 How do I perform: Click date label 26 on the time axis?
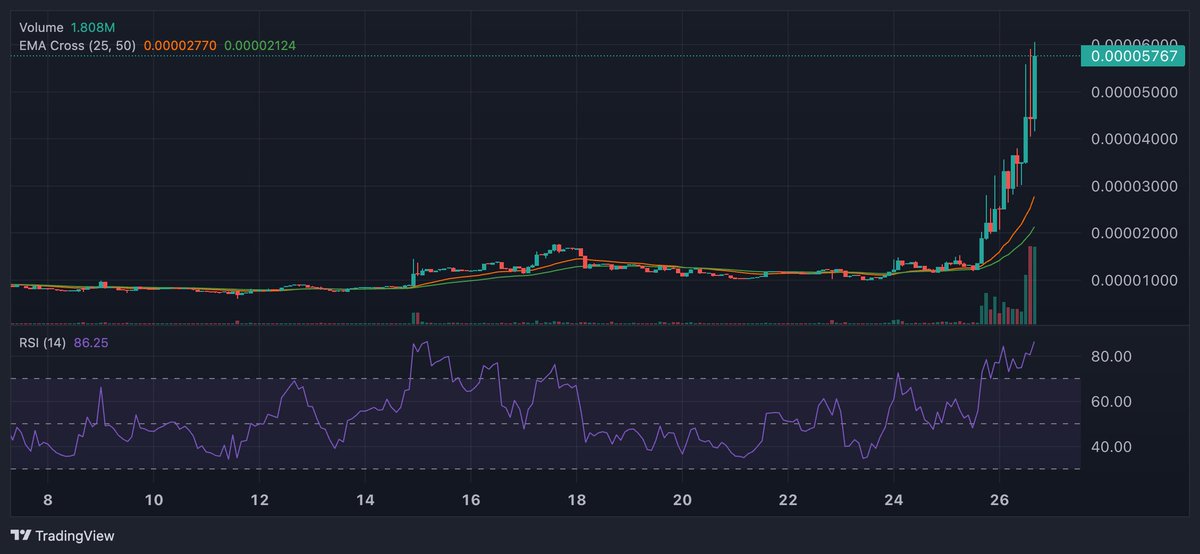click(x=1000, y=500)
